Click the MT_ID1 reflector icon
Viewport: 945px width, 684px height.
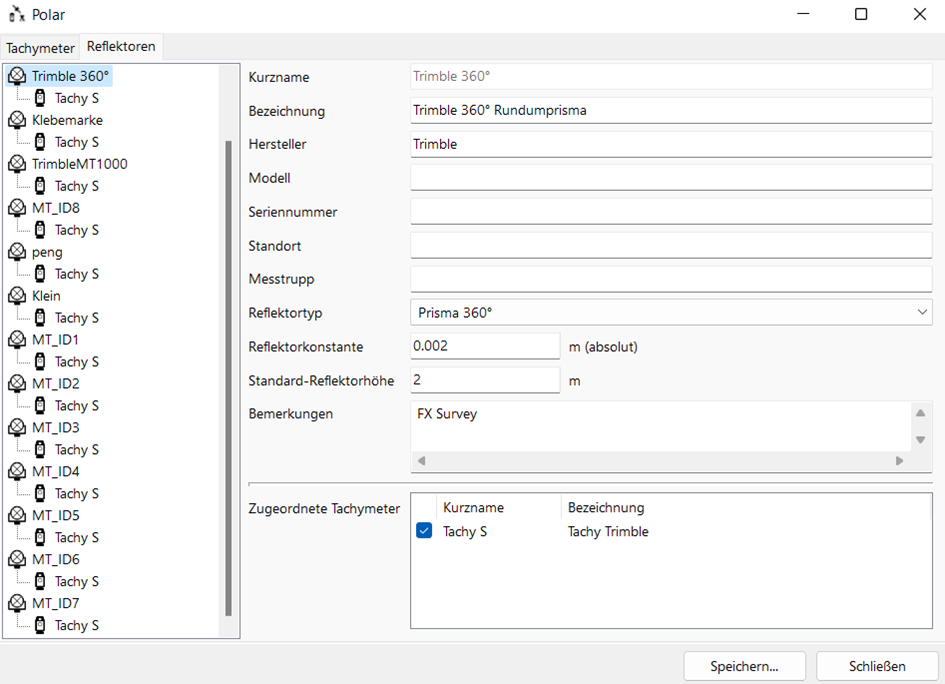17,340
